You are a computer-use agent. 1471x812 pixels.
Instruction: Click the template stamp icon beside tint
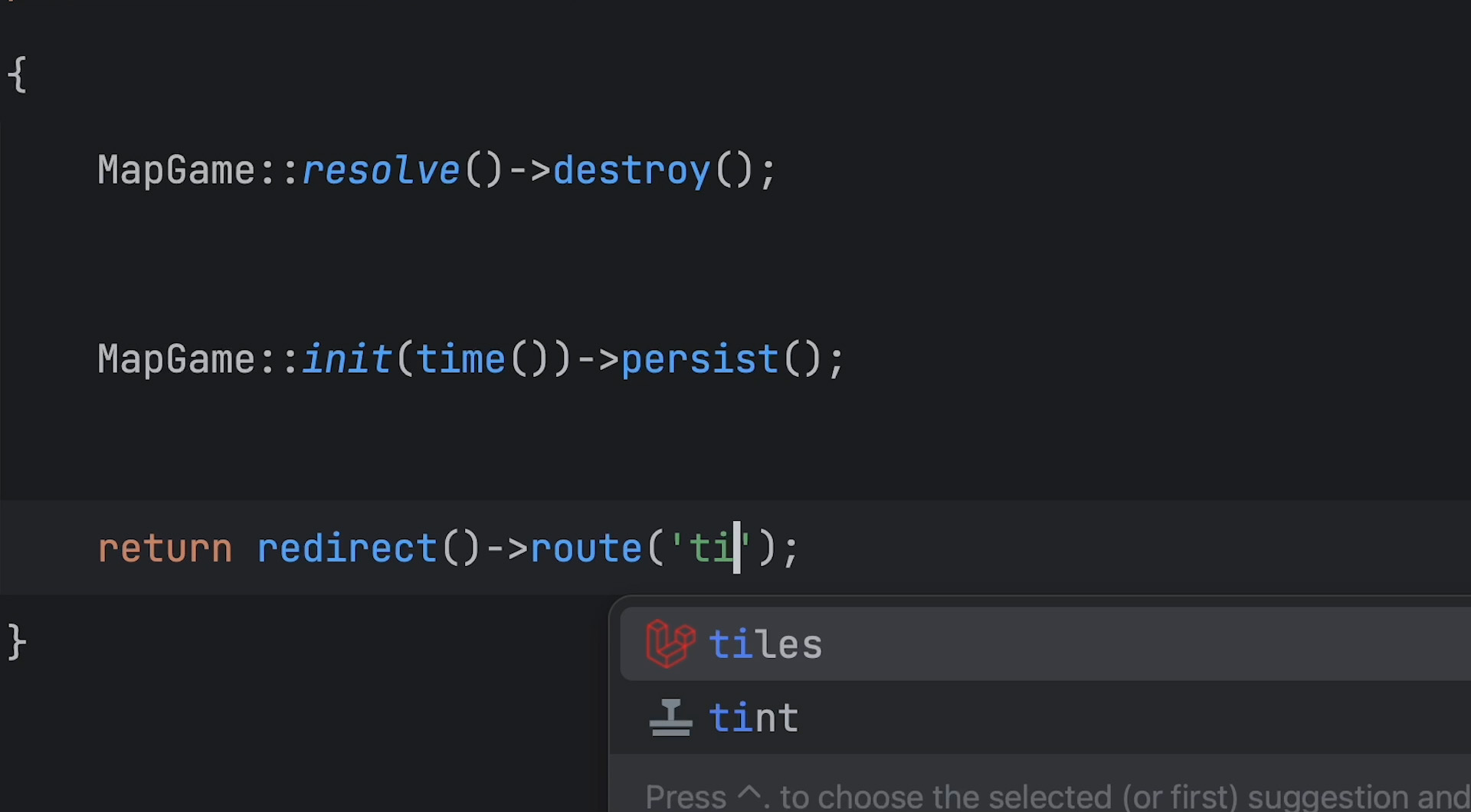coord(670,718)
